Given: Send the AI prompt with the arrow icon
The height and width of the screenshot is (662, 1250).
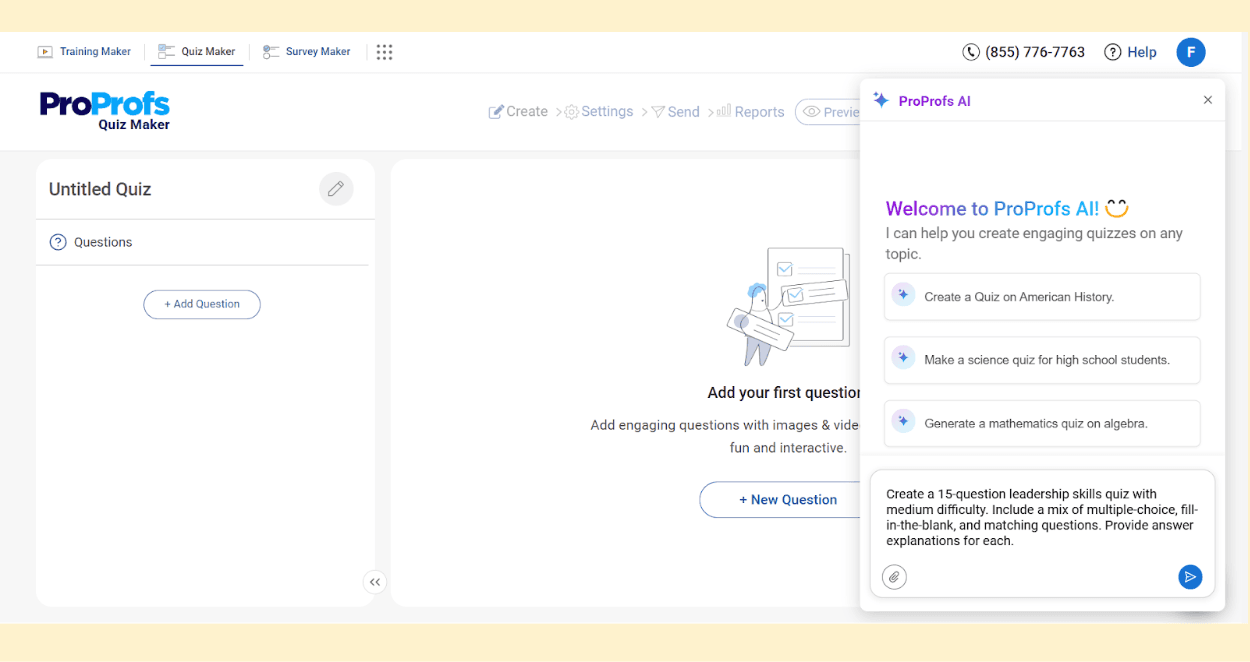Looking at the screenshot, I should (1189, 577).
